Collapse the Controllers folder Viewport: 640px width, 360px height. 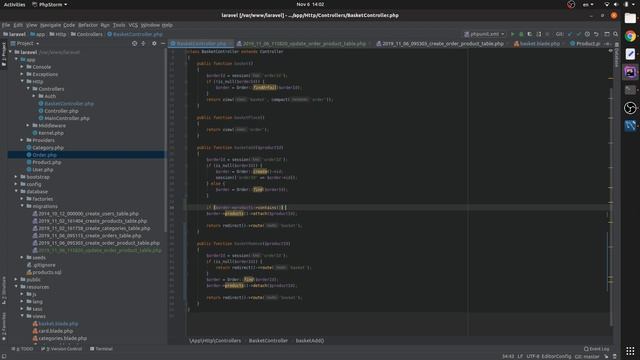tap(29, 89)
